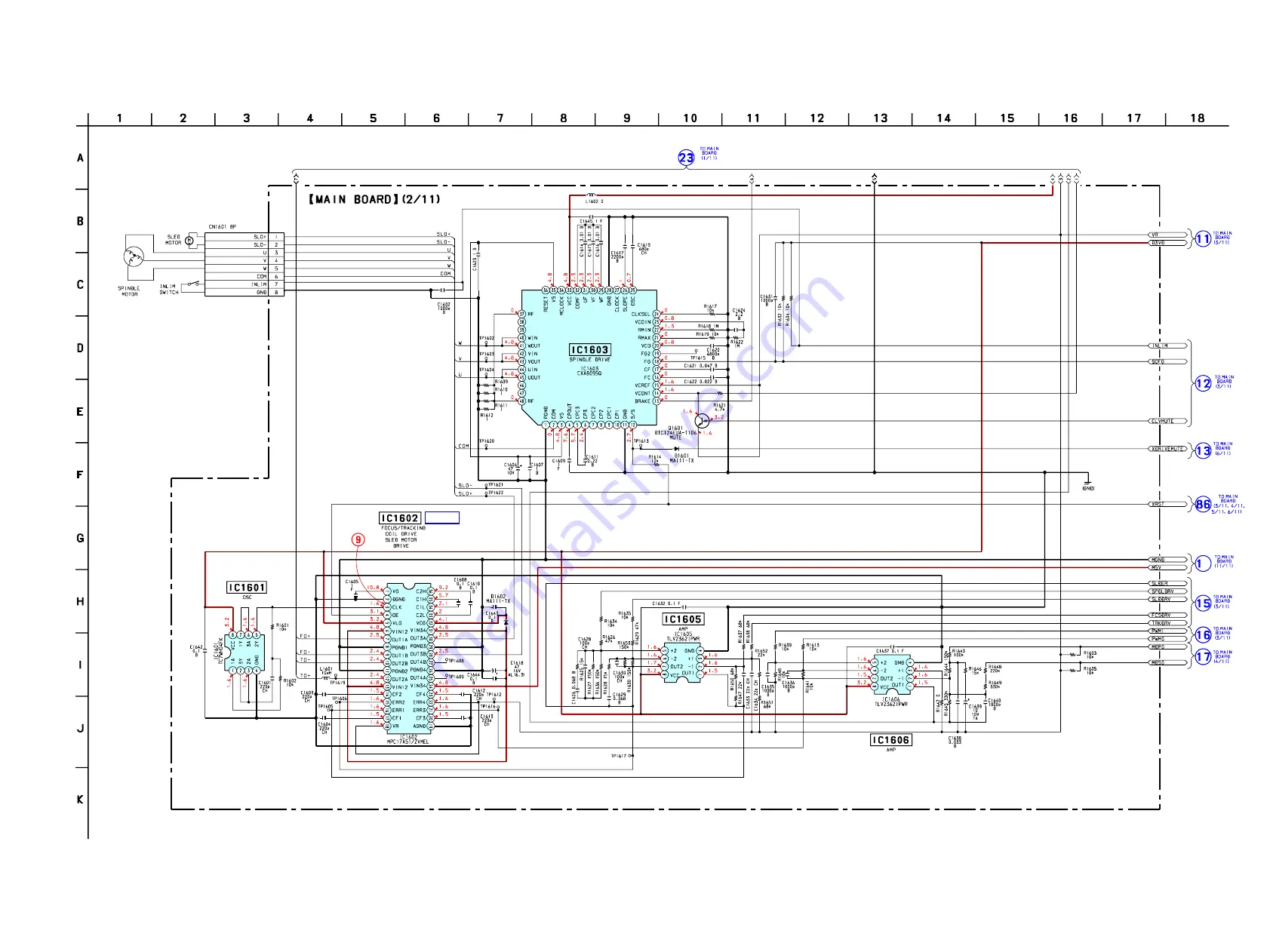Click grid column header 18
Viewport: 1267px width, 952px height.
pos(1198,118)
